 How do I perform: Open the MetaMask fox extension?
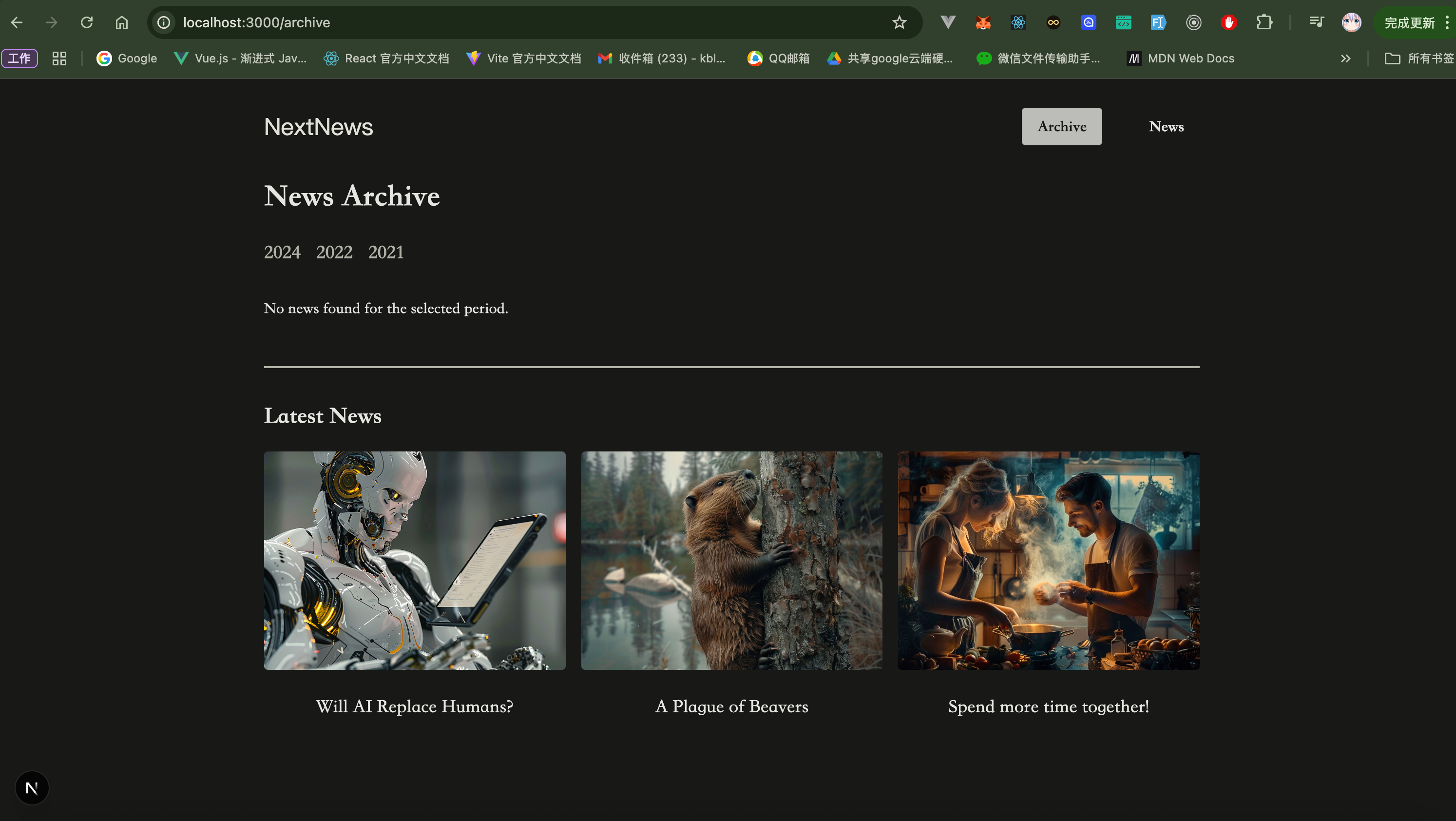click(983, 22)
